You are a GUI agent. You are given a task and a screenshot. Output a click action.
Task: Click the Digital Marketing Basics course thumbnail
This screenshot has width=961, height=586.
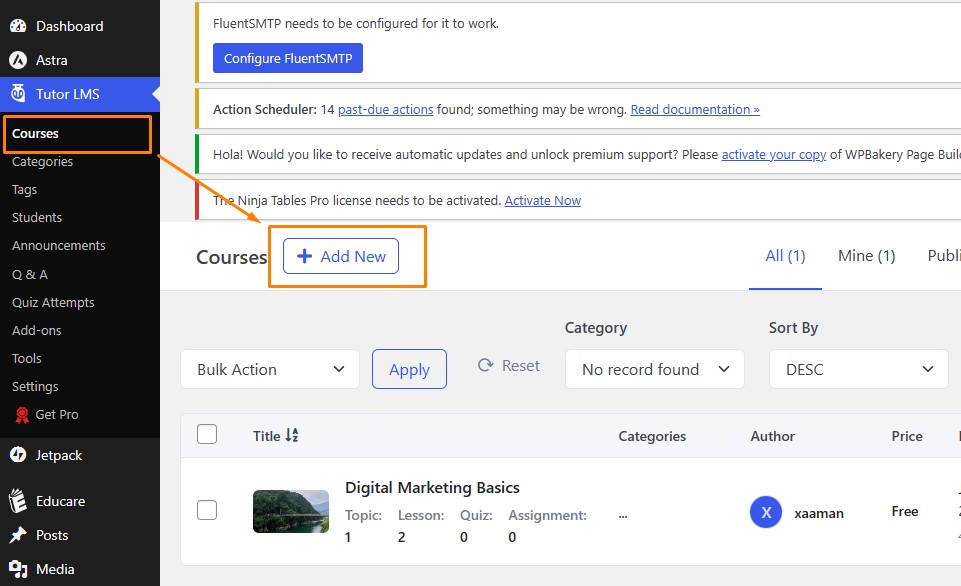[291, 511]
